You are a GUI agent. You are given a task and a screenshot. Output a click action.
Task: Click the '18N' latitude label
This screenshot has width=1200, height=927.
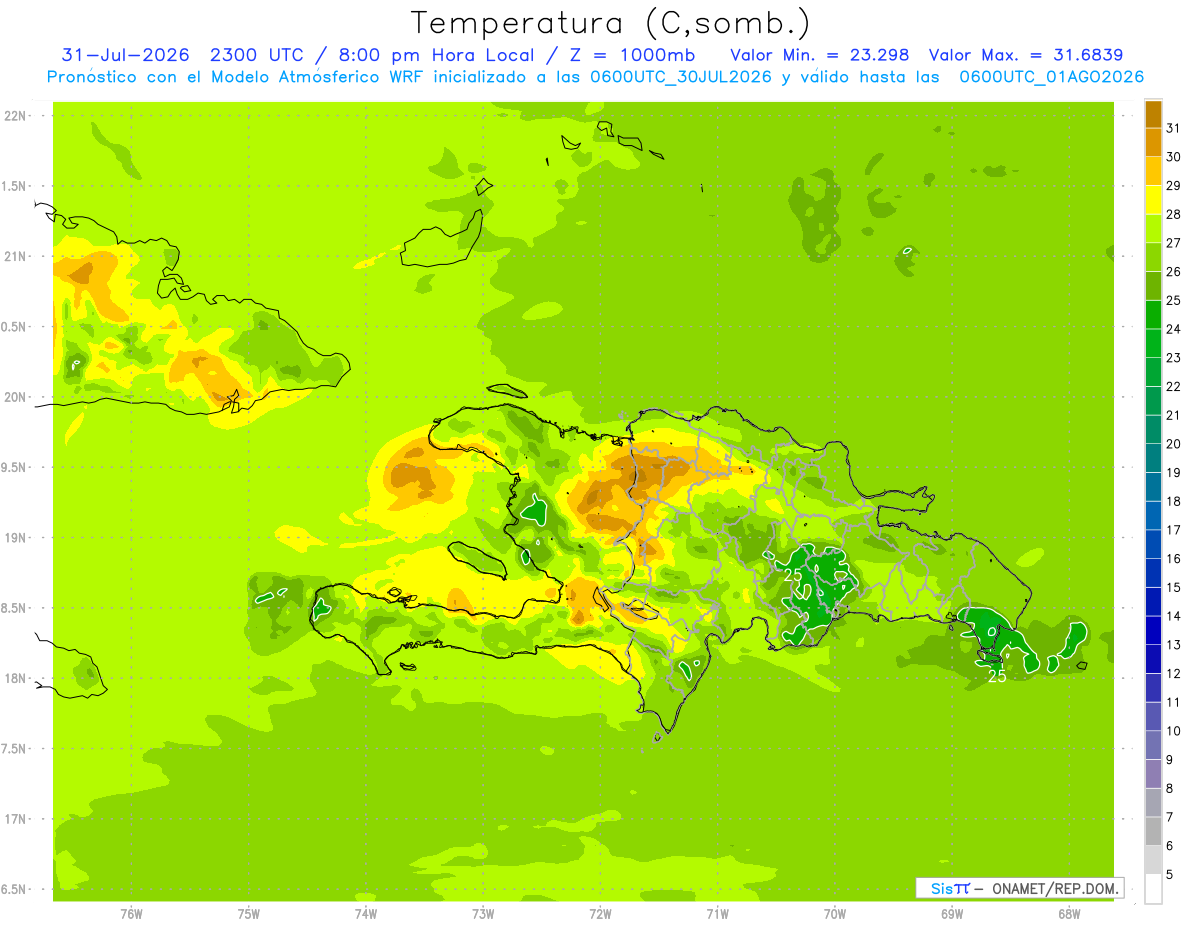click(x=14, y=678)
